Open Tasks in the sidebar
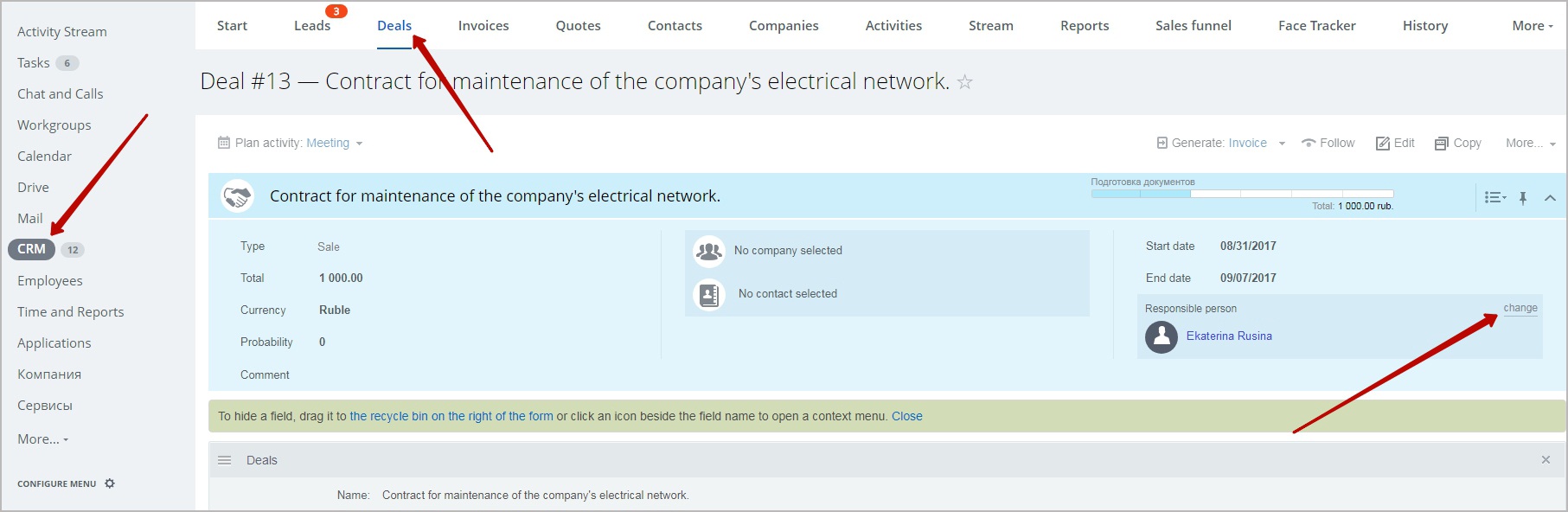Image resolution: width=1568 pixels, height=512 pixels. pyautogui.click(x=34, y=63)
